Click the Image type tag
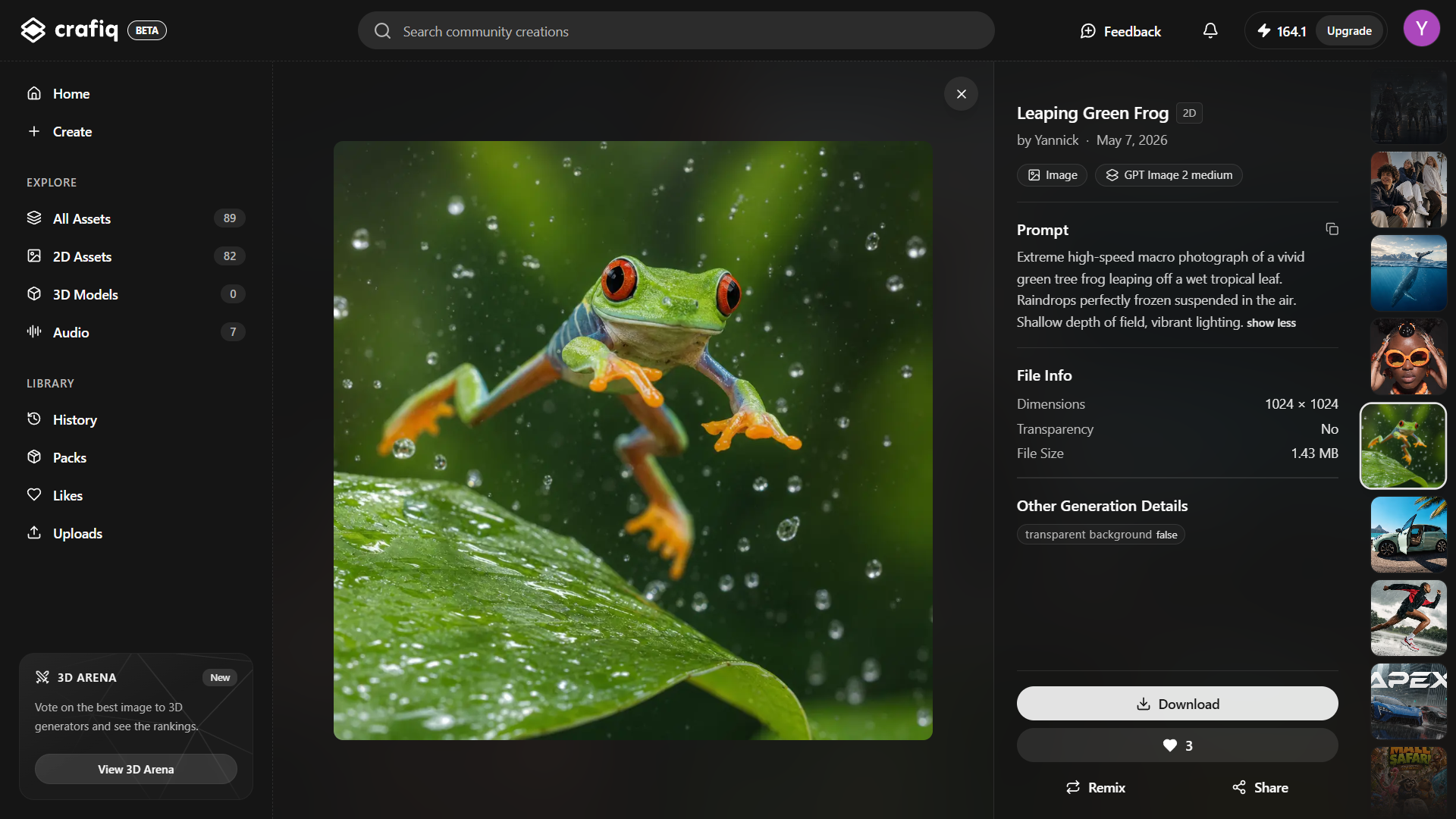Viewport: 1456px width, 819px height. pos(1052,175)
